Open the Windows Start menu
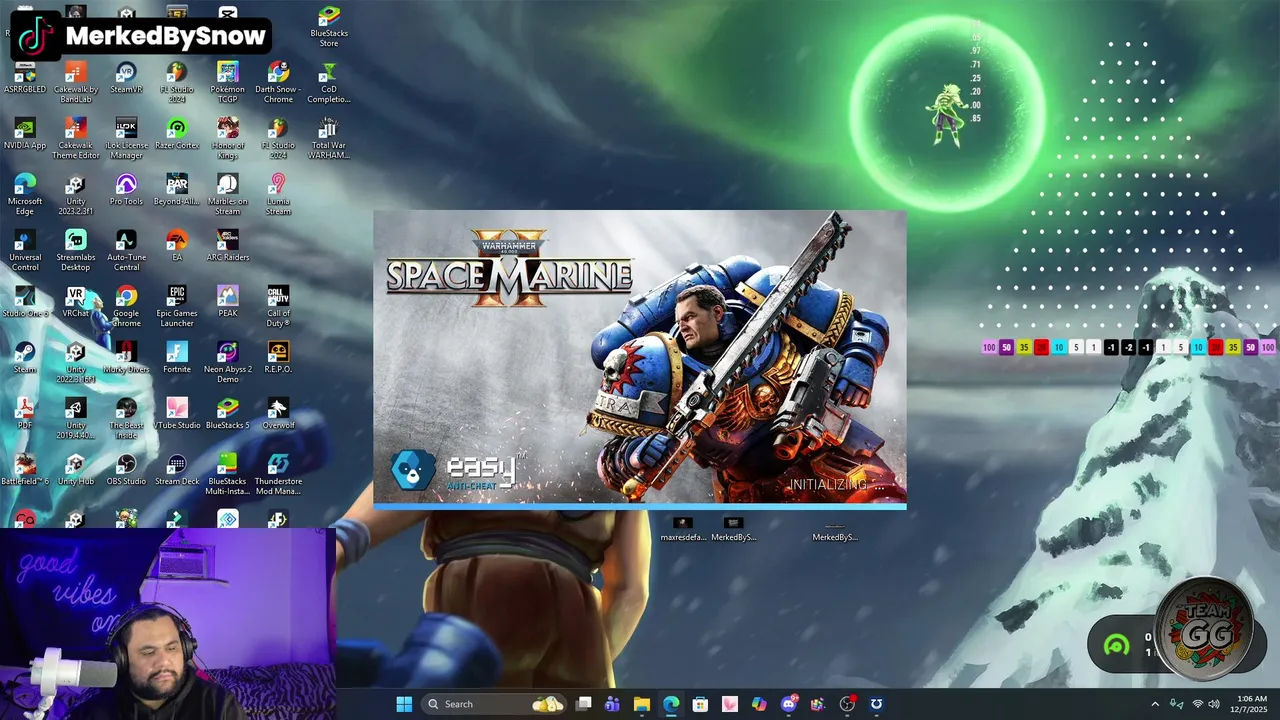Viewport: 1280px width, 720px height. pos(404,704)
